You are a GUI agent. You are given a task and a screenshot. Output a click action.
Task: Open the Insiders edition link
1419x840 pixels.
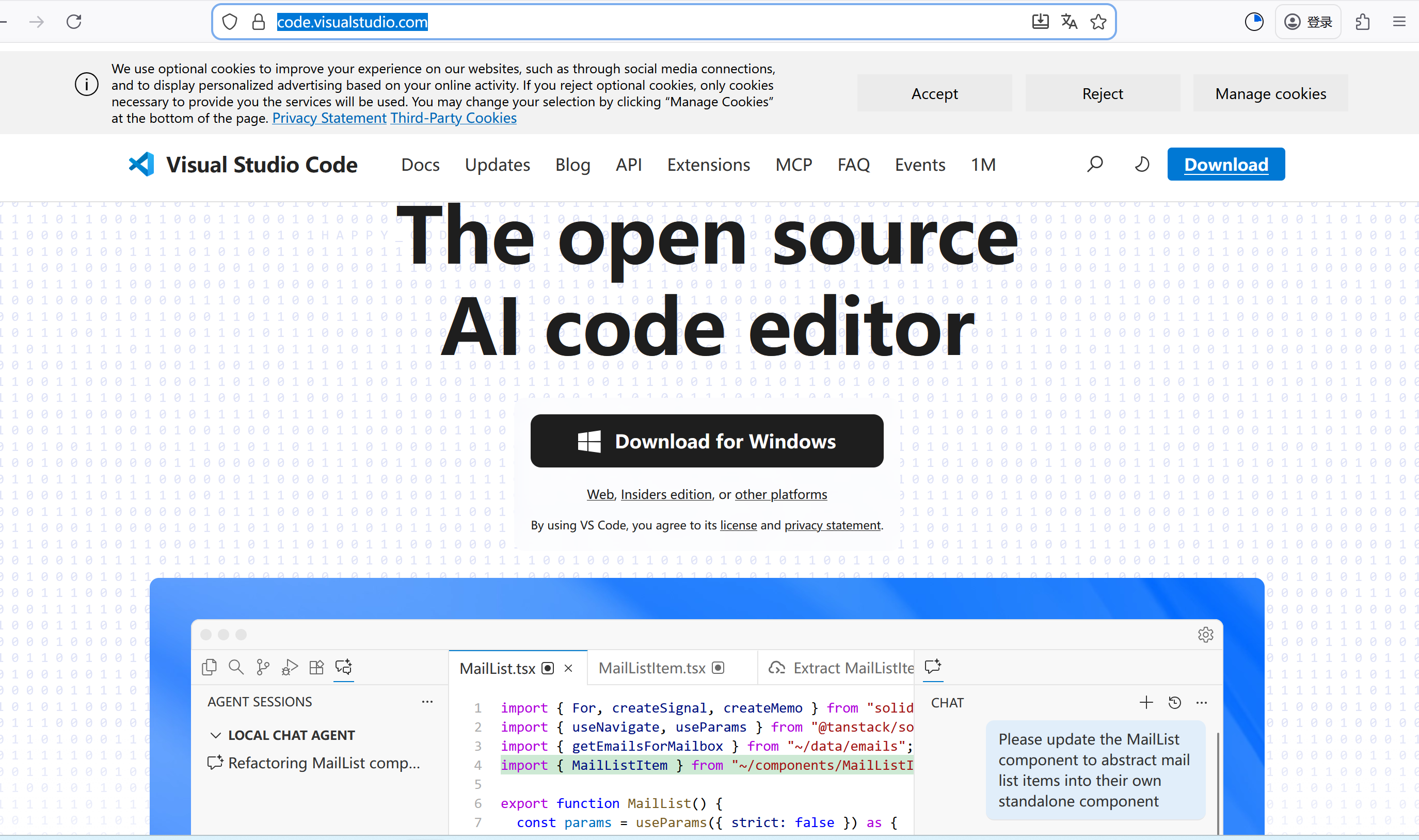click(x=666, y=494)
